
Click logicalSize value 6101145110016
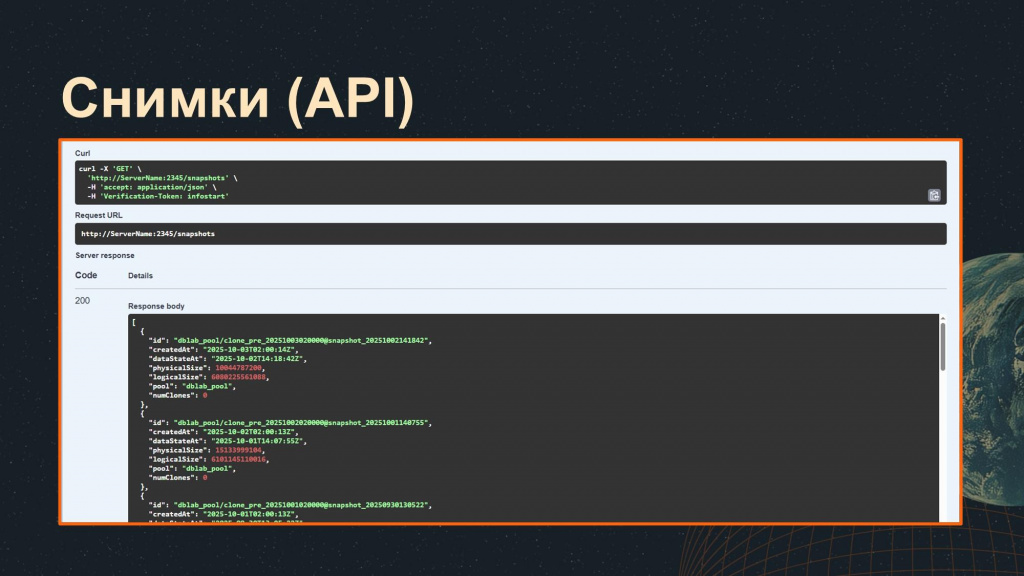point(238,459)
